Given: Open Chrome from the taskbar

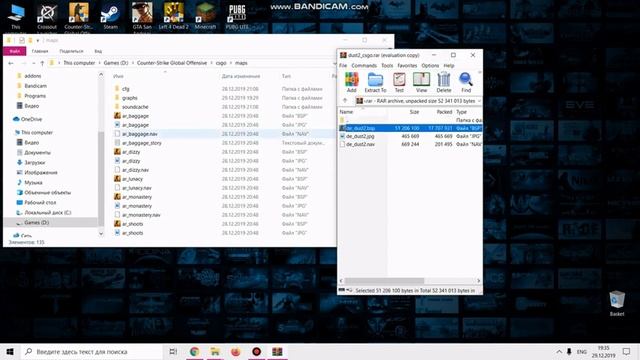Looking at the screenshot, I should click(194, 351).
